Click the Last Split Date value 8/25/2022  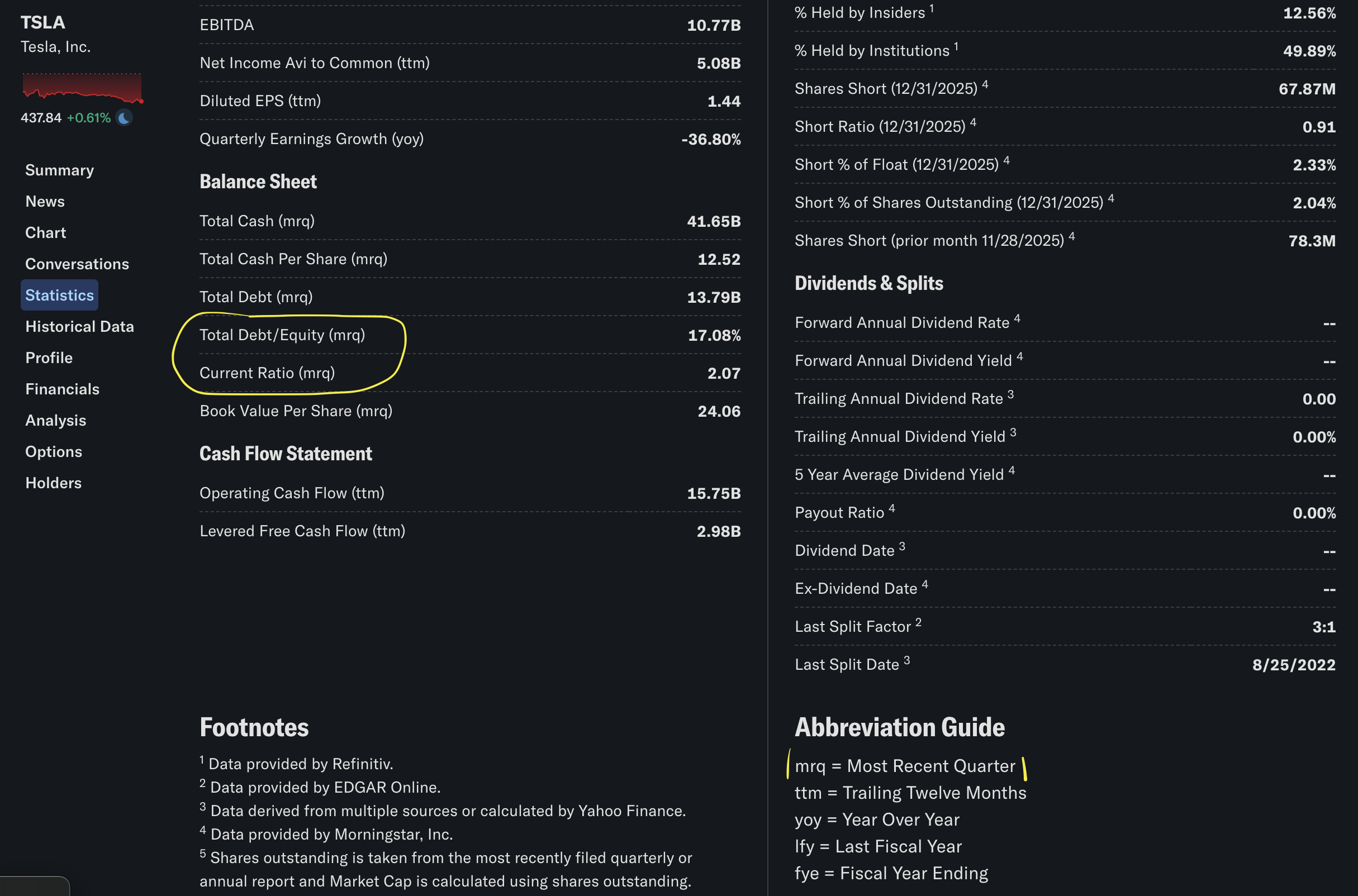pos(1293,665)
